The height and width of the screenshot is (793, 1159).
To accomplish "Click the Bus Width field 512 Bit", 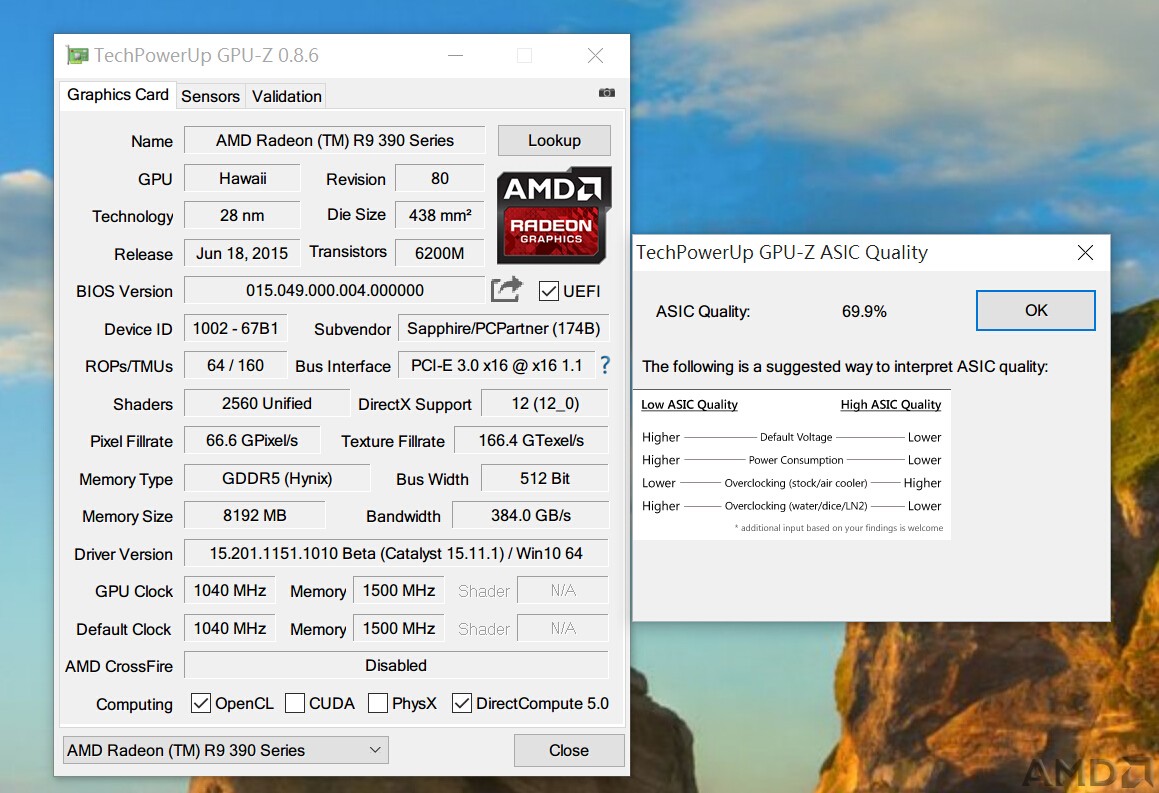I will tap(545, 478).
